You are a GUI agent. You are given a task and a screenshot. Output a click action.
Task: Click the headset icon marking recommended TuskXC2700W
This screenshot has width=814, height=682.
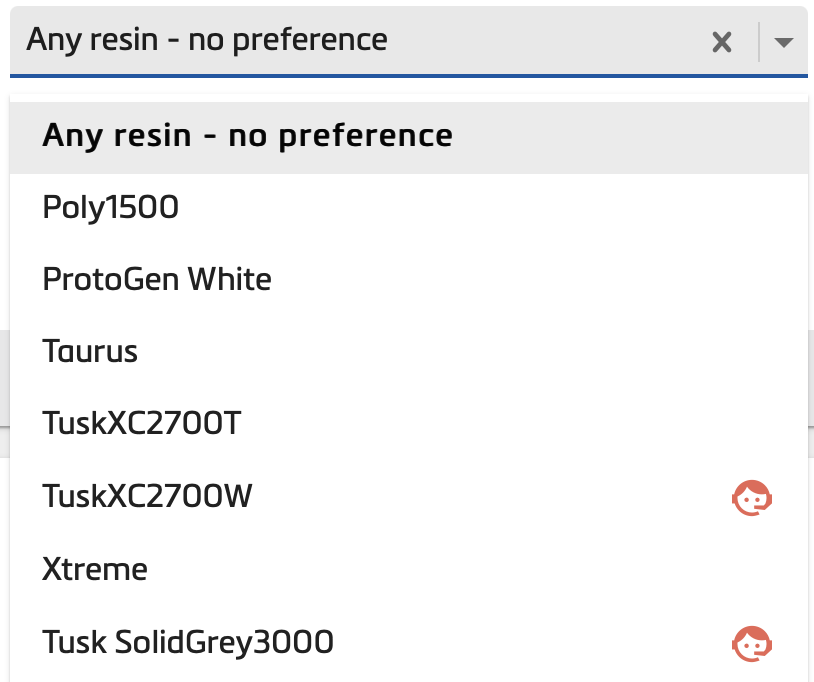click(751, 496)
